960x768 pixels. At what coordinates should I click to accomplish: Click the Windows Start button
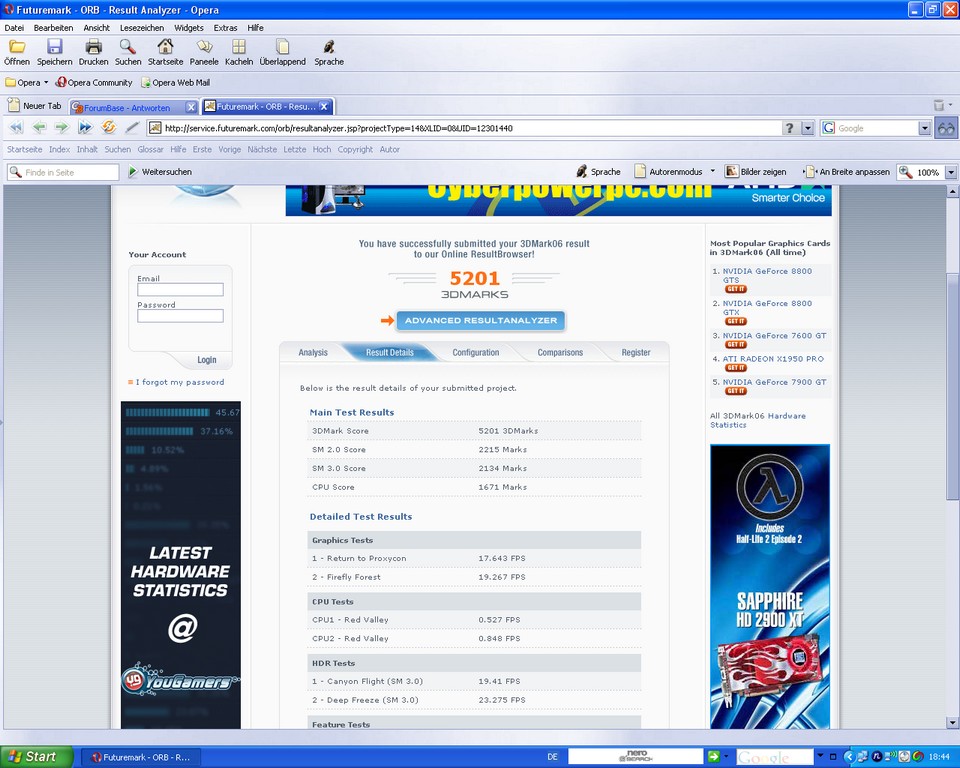click(x=35, y=756)
